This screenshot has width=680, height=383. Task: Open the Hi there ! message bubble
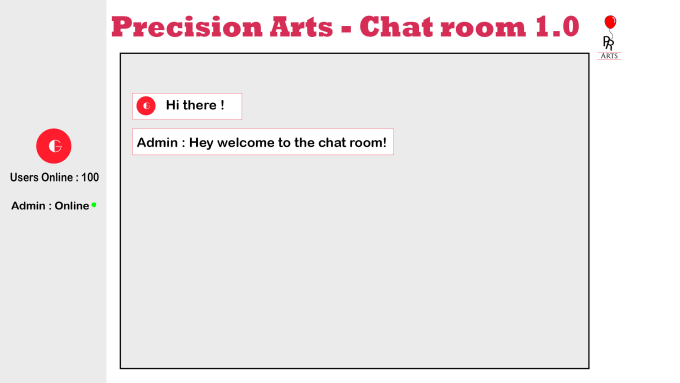tap(187, 106)
